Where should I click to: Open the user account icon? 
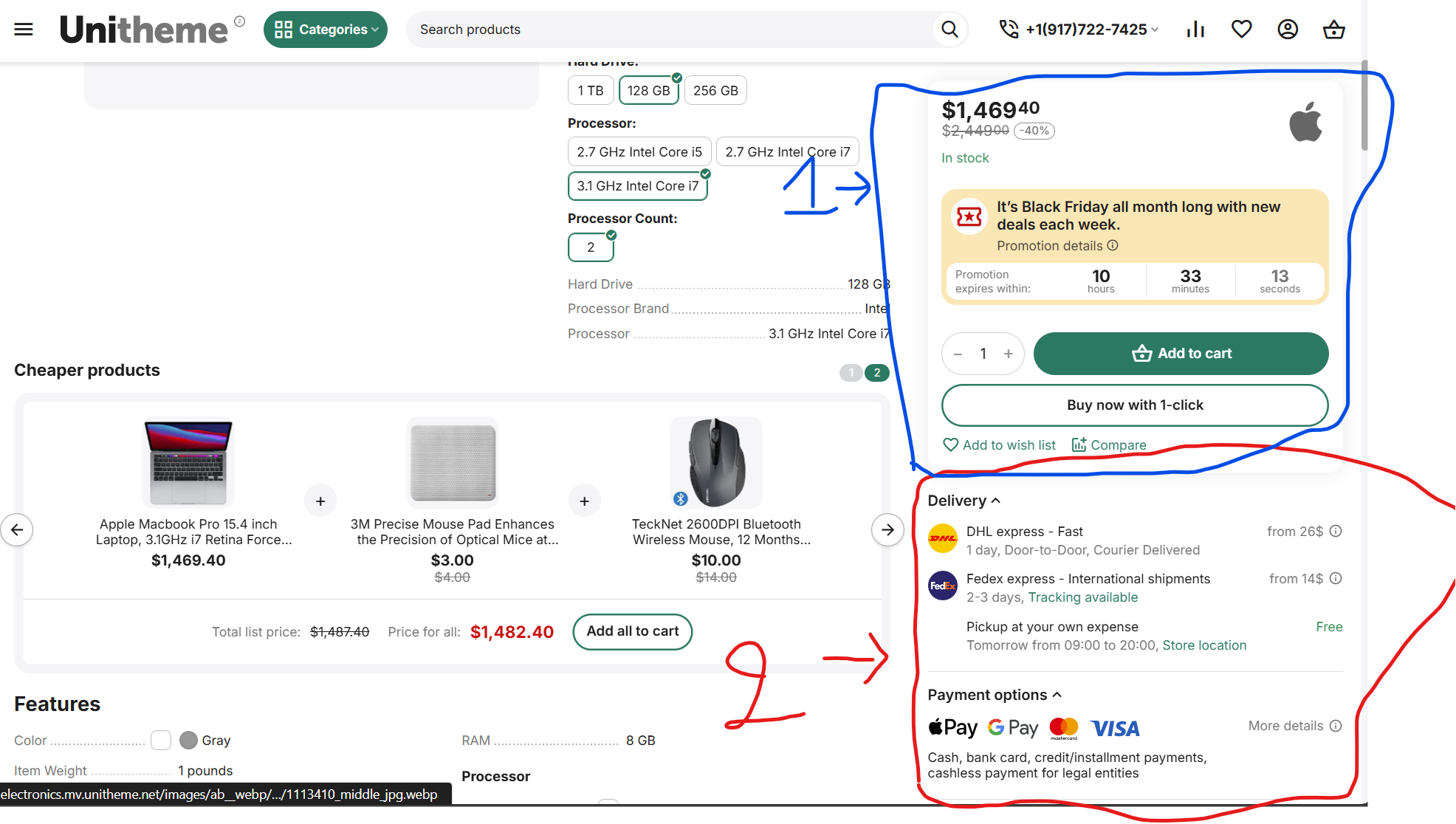[1288, 30]
